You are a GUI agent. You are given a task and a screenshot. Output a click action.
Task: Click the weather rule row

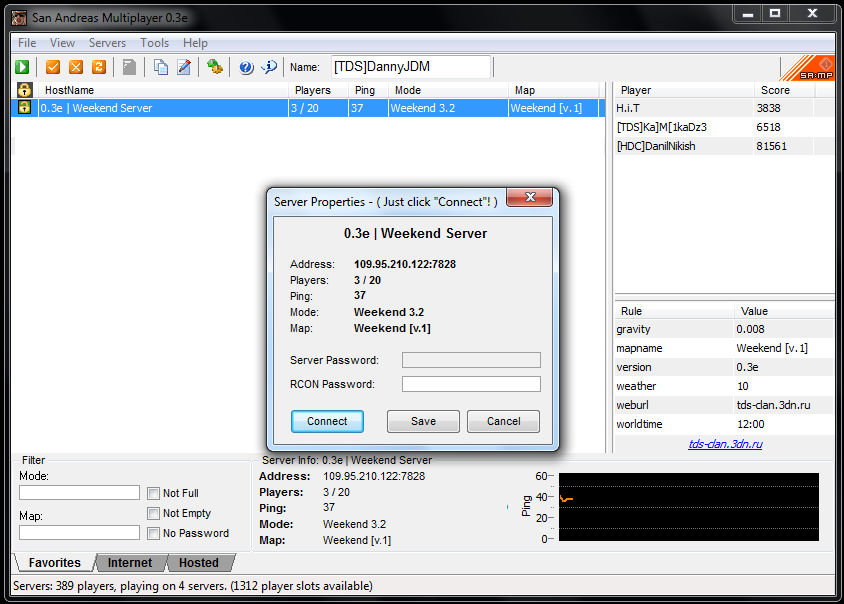coord(725,386)
